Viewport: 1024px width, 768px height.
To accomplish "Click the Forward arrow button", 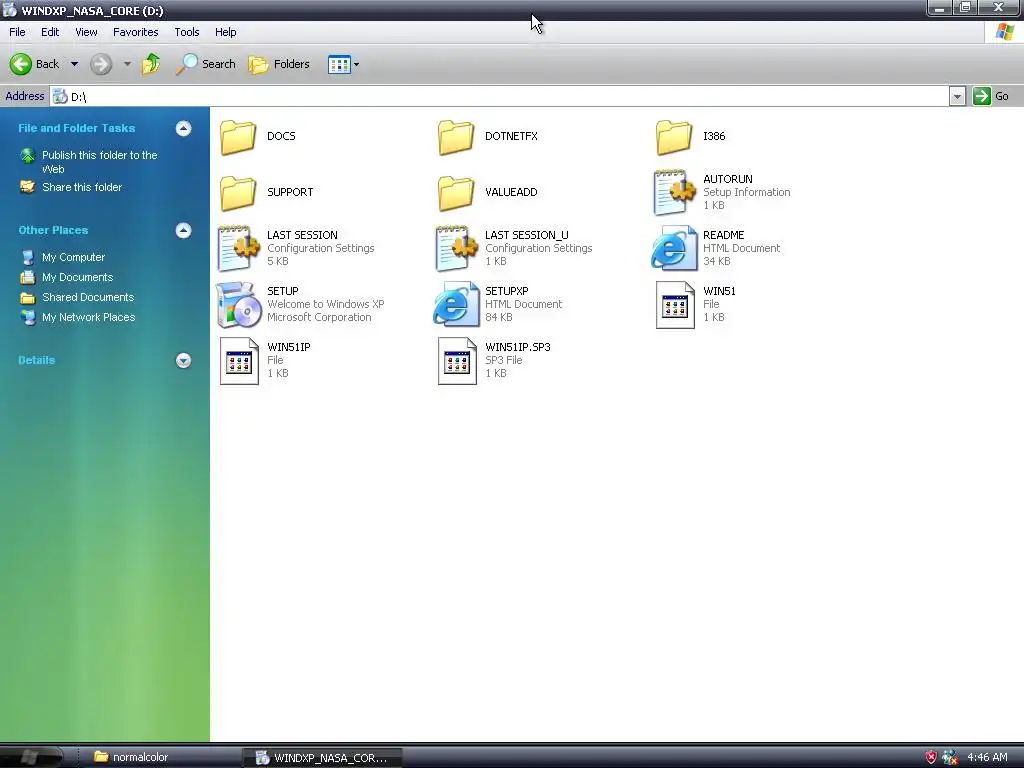I will point(101,64).
